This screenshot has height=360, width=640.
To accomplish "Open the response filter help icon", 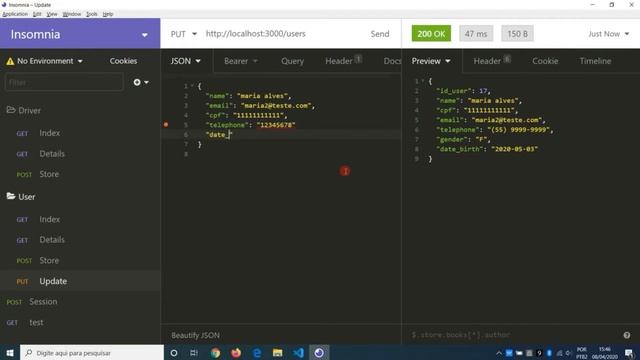I will click(x=627, y=336).
